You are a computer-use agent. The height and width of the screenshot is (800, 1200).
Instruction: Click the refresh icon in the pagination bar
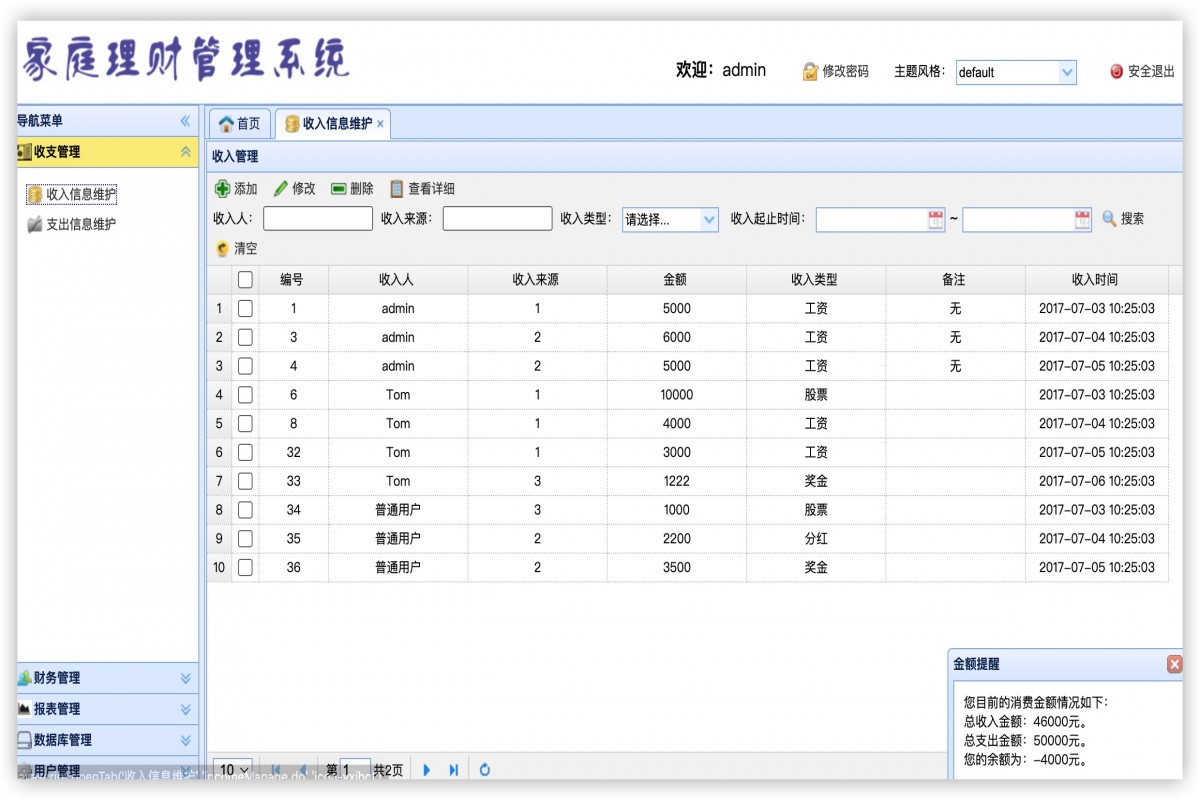tap(484, 769)
